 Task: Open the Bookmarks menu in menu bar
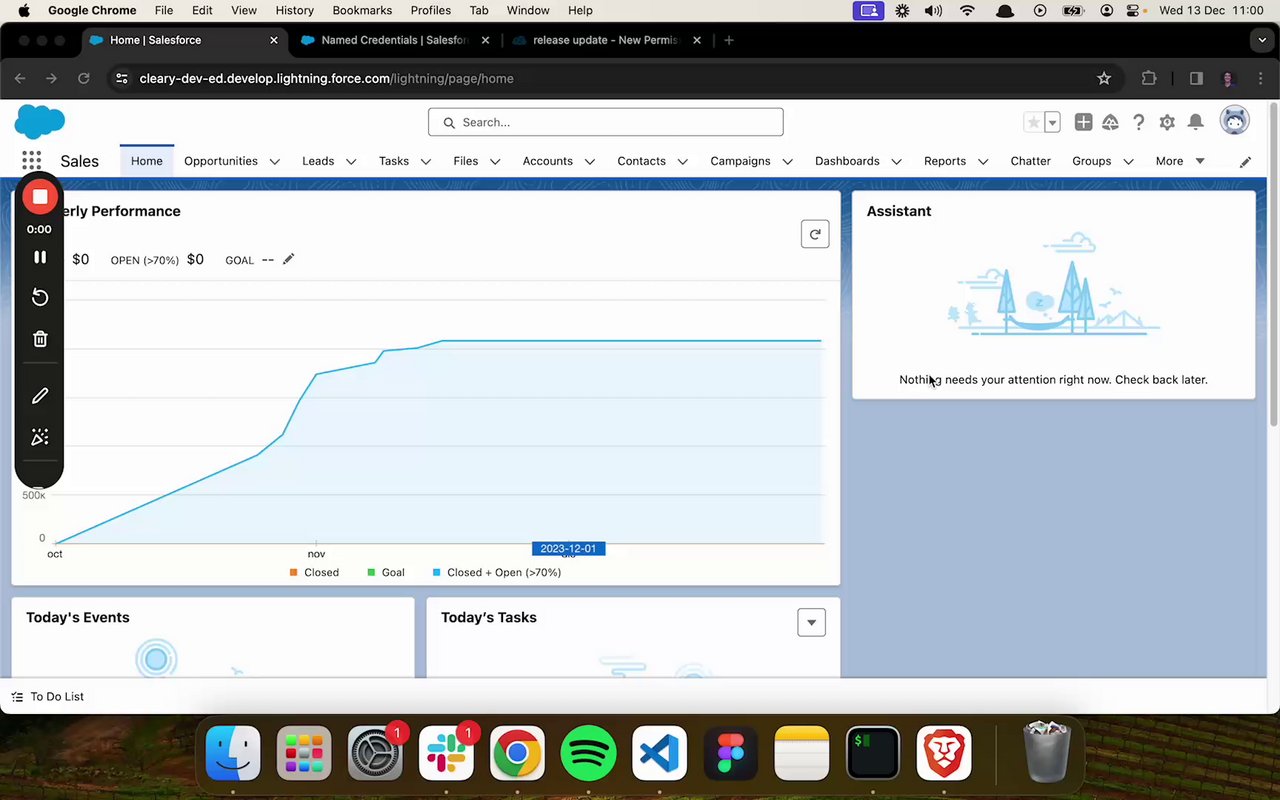coord(362,10)
